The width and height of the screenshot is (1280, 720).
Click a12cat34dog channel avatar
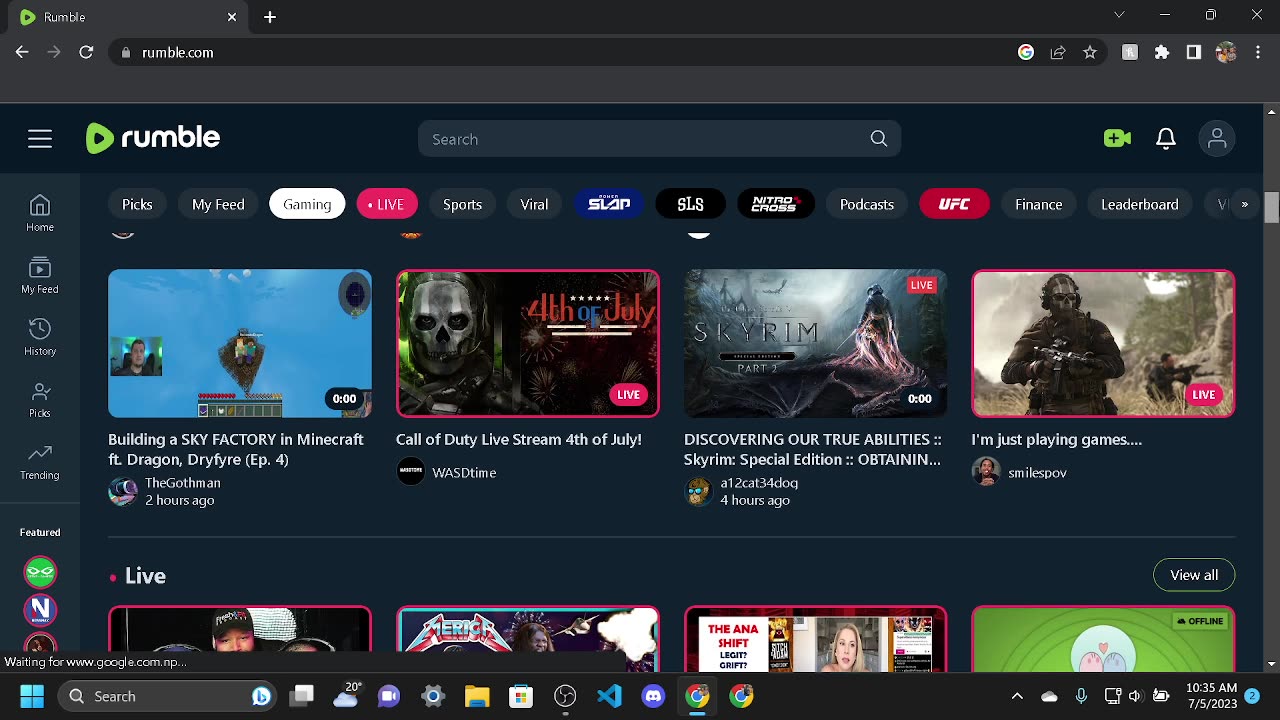pyautogui.click(x=699, y=491)
